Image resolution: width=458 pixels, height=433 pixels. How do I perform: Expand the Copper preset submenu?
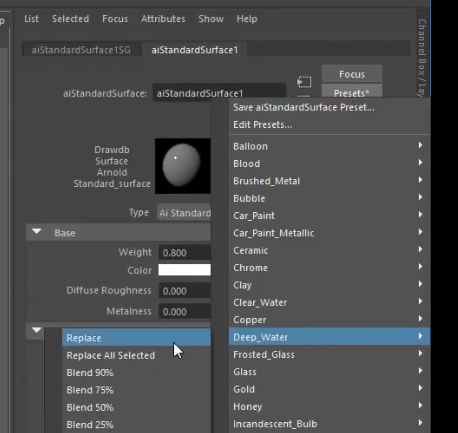tap(330, 319)
